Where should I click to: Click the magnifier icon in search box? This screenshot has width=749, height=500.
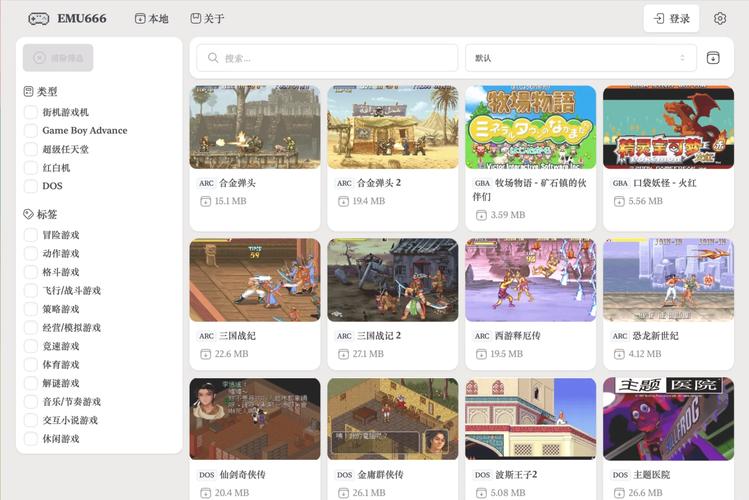pyautogui.click(x=213, y=58)
